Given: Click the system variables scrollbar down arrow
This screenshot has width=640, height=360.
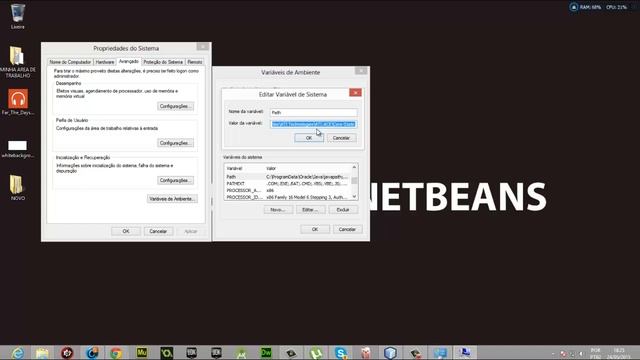Looking at the screenshot, I should coord(354,197).
